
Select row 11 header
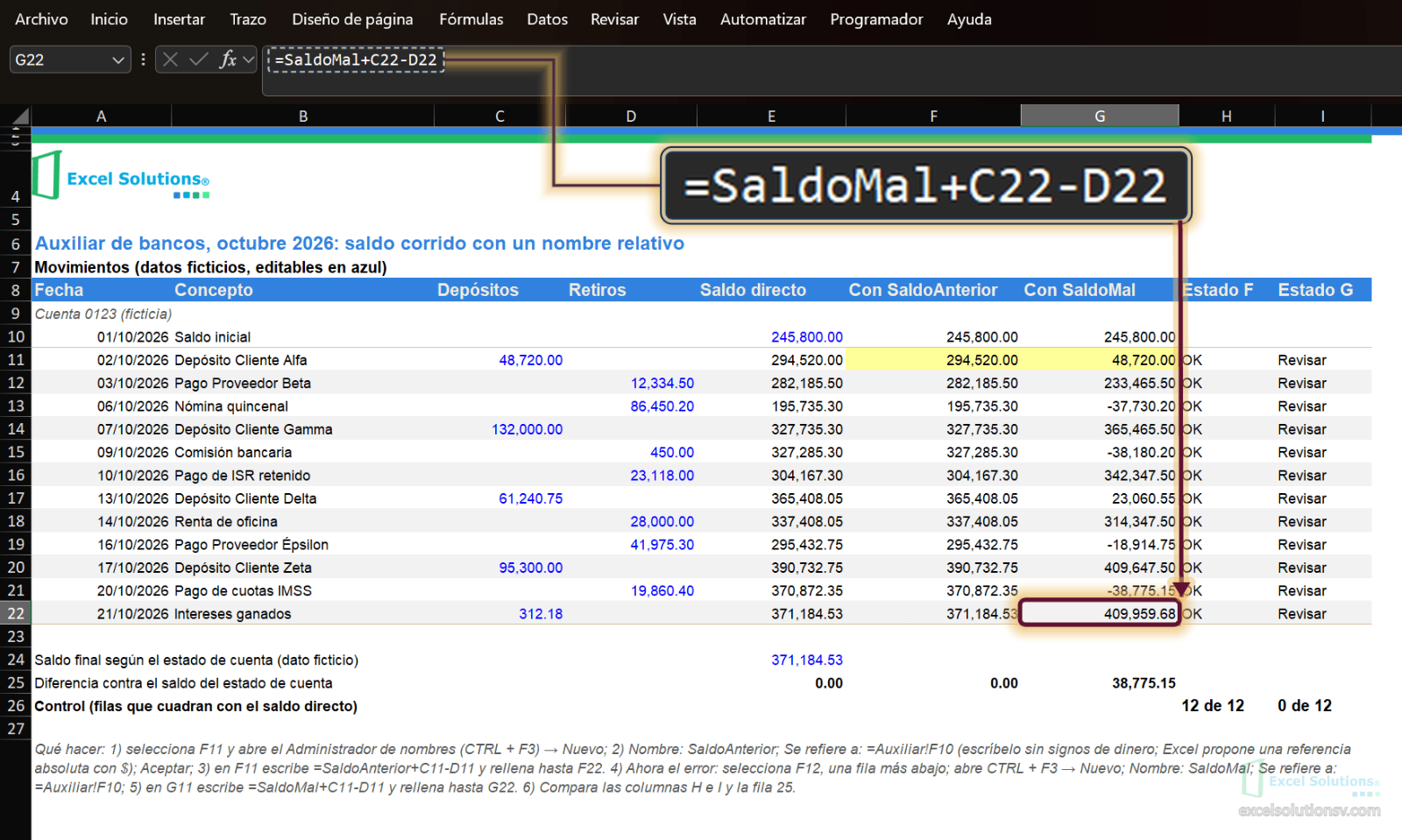(16, 359)
